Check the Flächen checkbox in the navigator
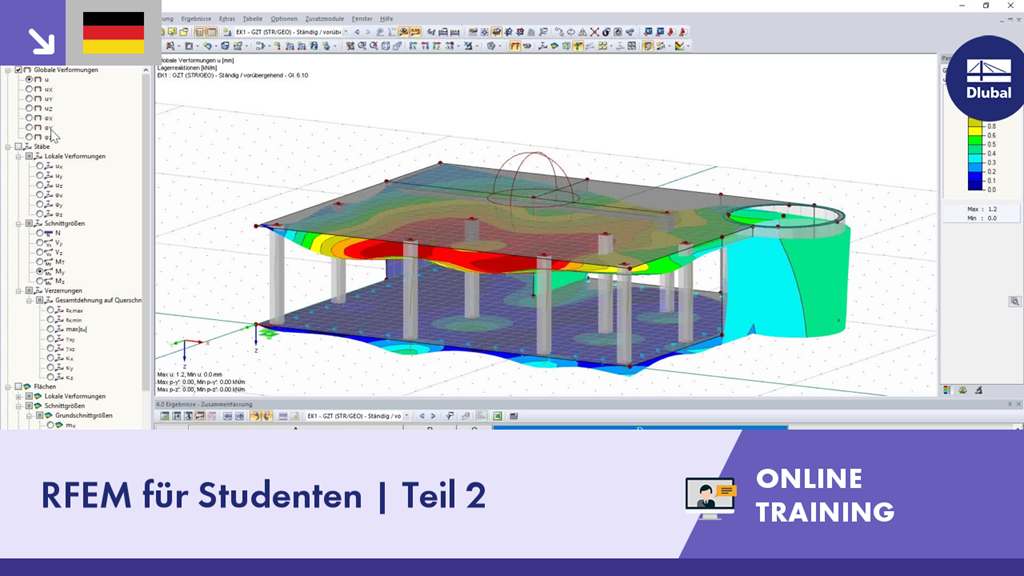The image size is (1024, 576). tap(18, 387)
